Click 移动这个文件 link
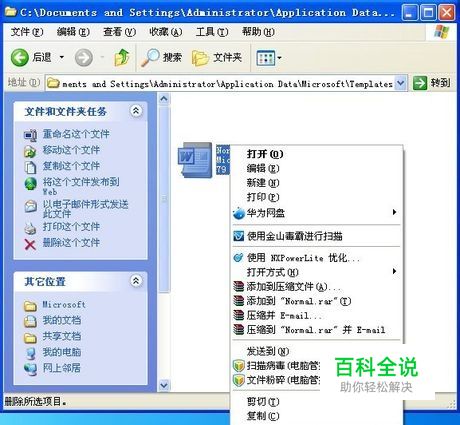Viewport: 460px width, 425px height. 71,150
